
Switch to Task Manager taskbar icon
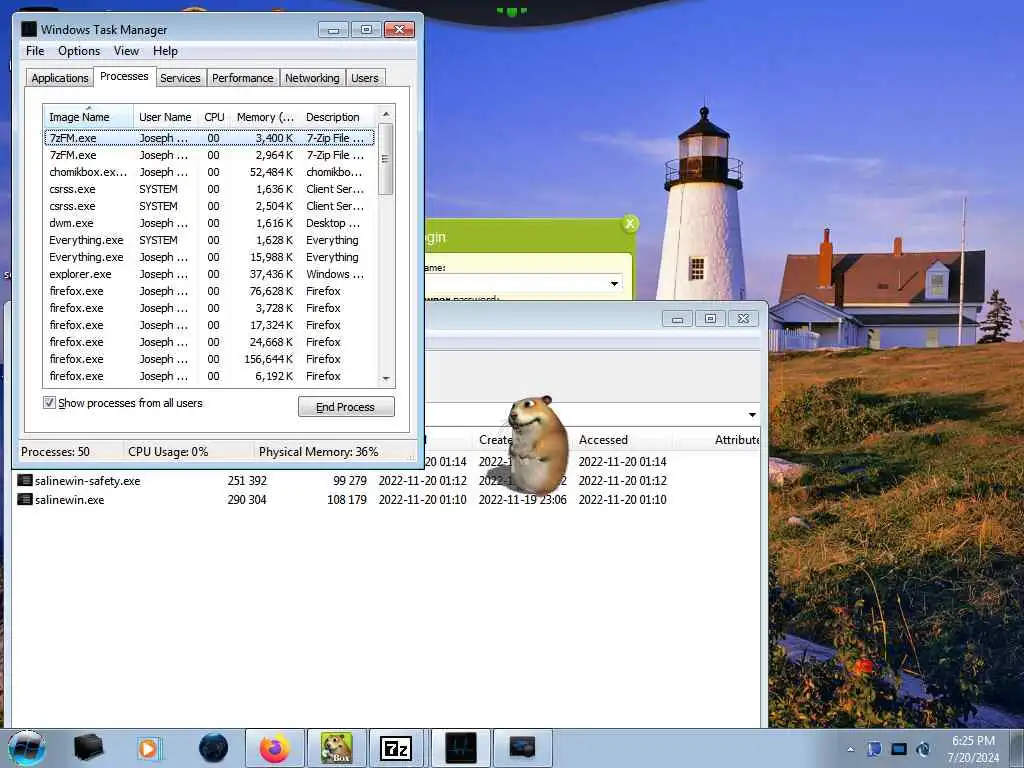tap(460, 748)
